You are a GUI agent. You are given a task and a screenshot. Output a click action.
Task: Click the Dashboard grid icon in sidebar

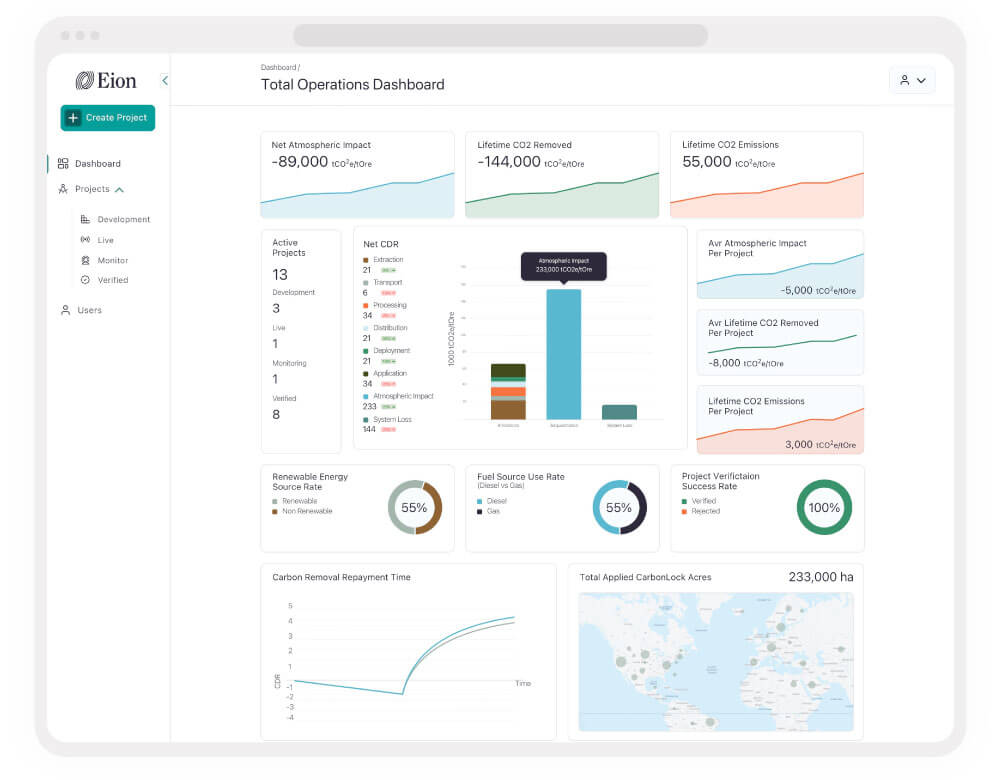pyautogui.click(x=63, y=163)
